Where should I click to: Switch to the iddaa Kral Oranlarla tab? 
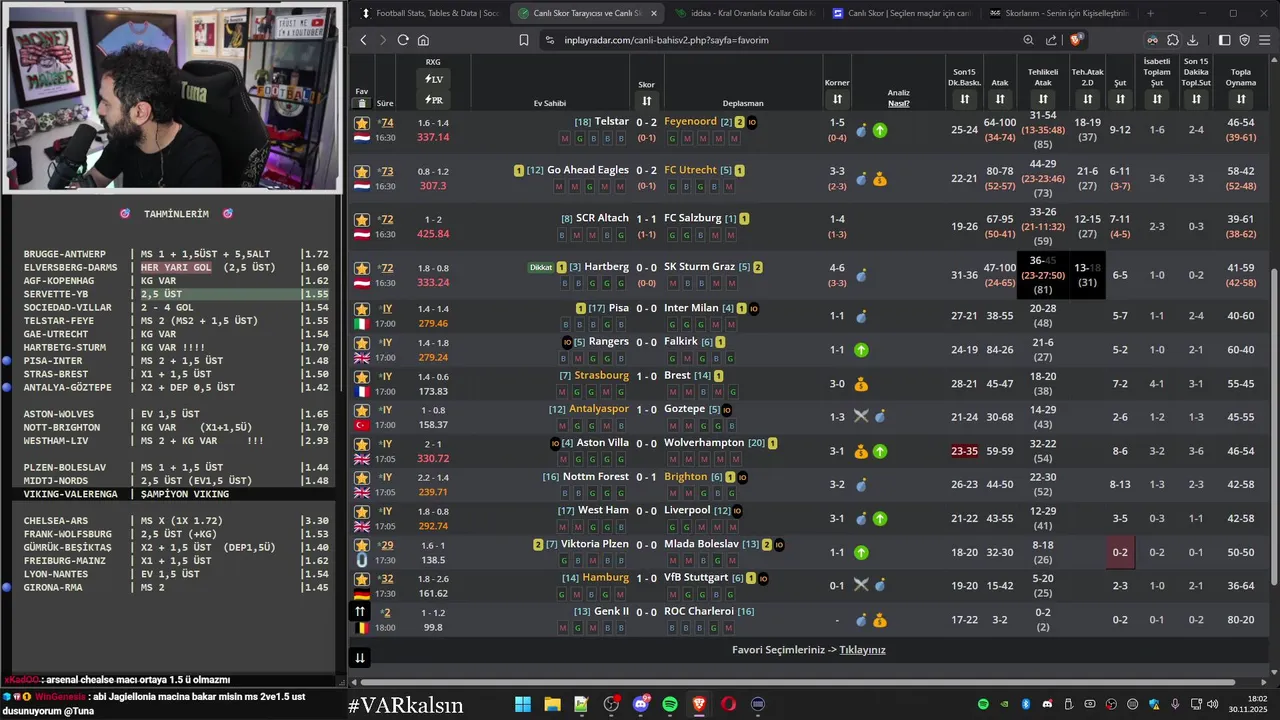[x=745, y=13]
